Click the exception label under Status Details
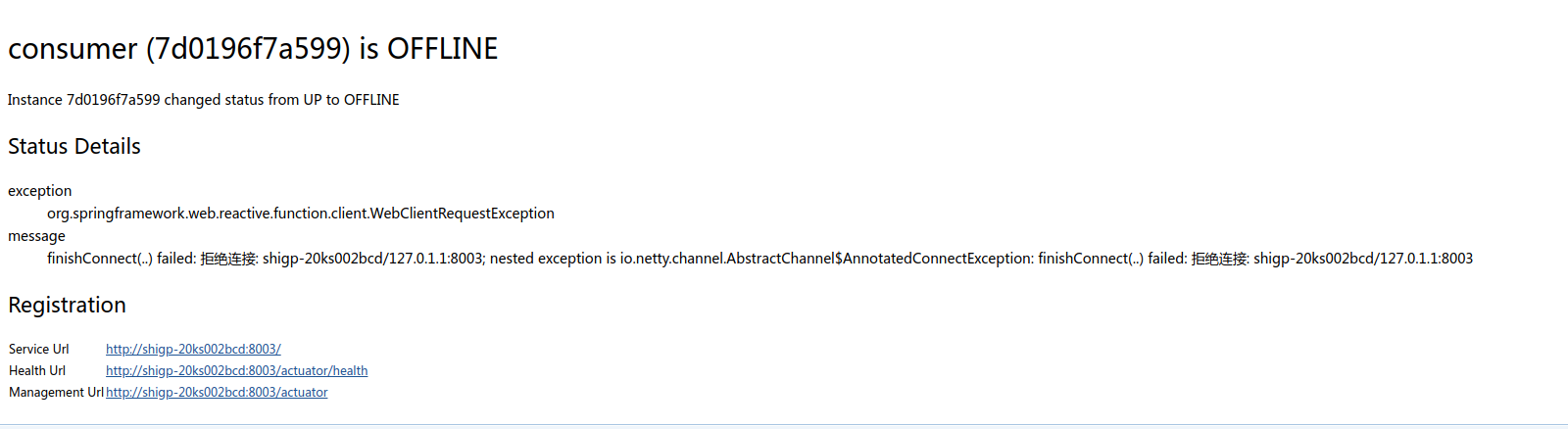 click(x=39, y=191)
